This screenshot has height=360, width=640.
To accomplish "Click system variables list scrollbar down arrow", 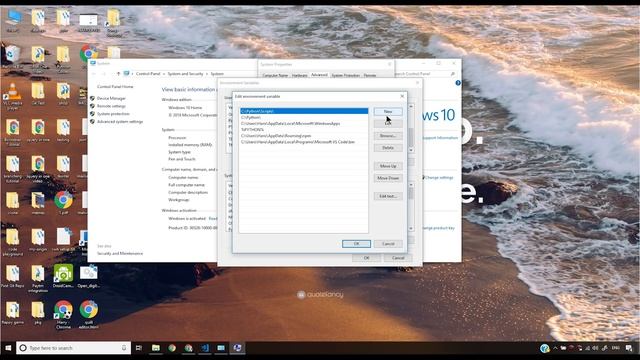I will point(411,229).
